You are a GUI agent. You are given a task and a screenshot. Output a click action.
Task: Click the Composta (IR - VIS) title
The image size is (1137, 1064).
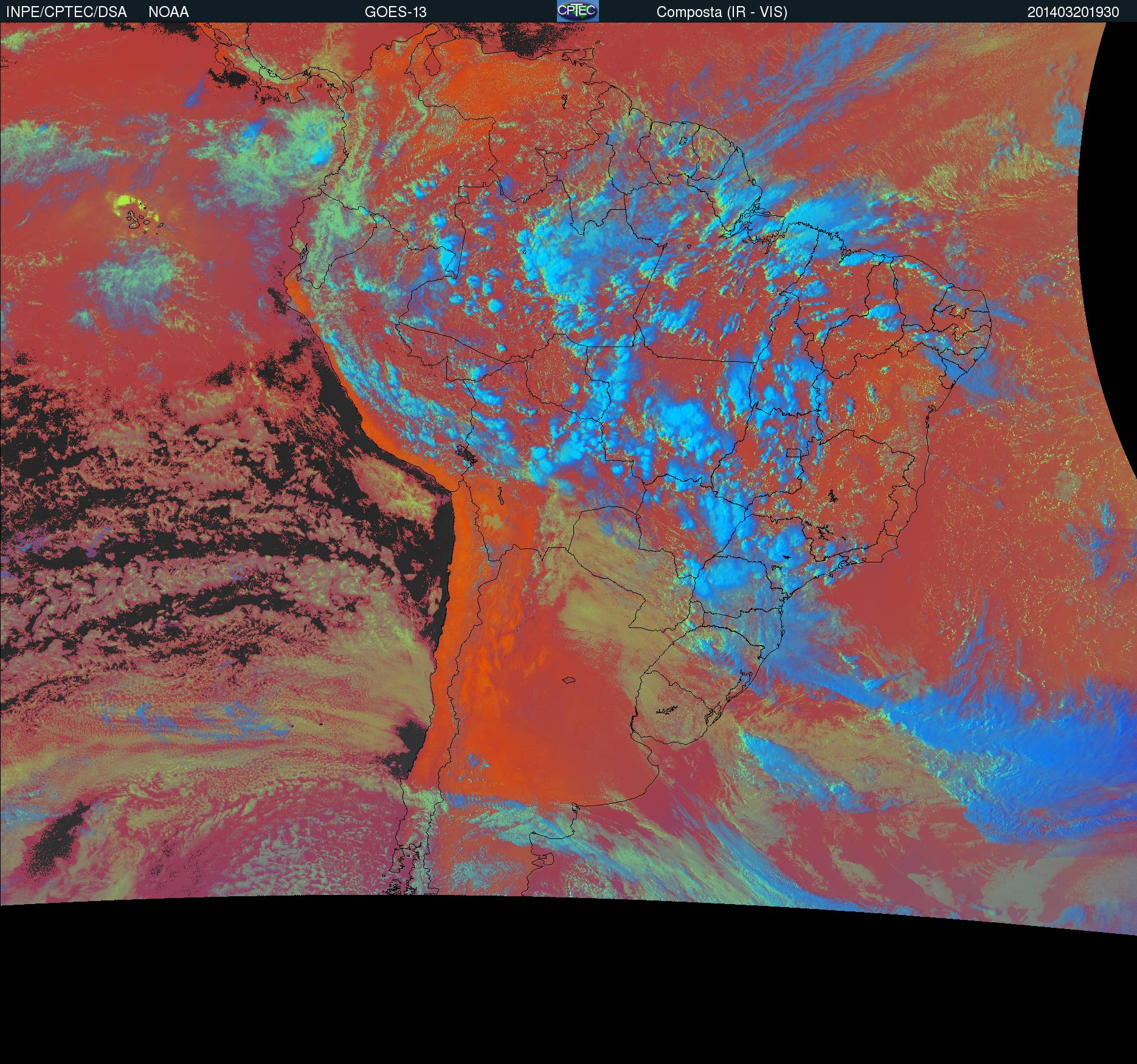click(722, 12)
